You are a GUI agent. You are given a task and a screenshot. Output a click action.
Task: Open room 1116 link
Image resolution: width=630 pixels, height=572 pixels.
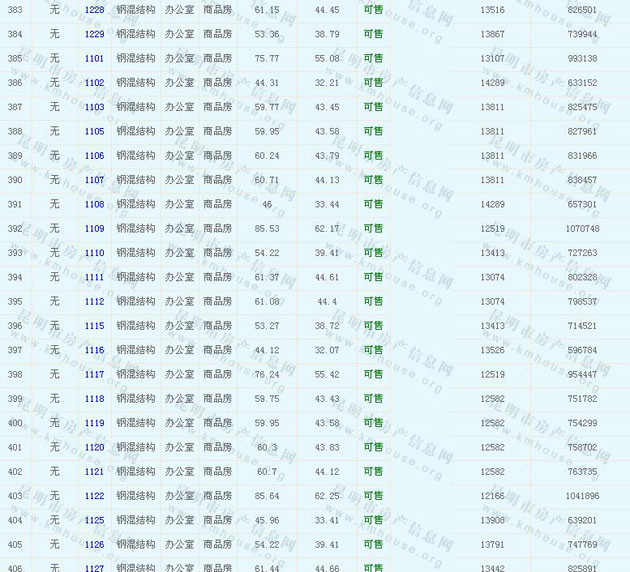pos(94,351)
